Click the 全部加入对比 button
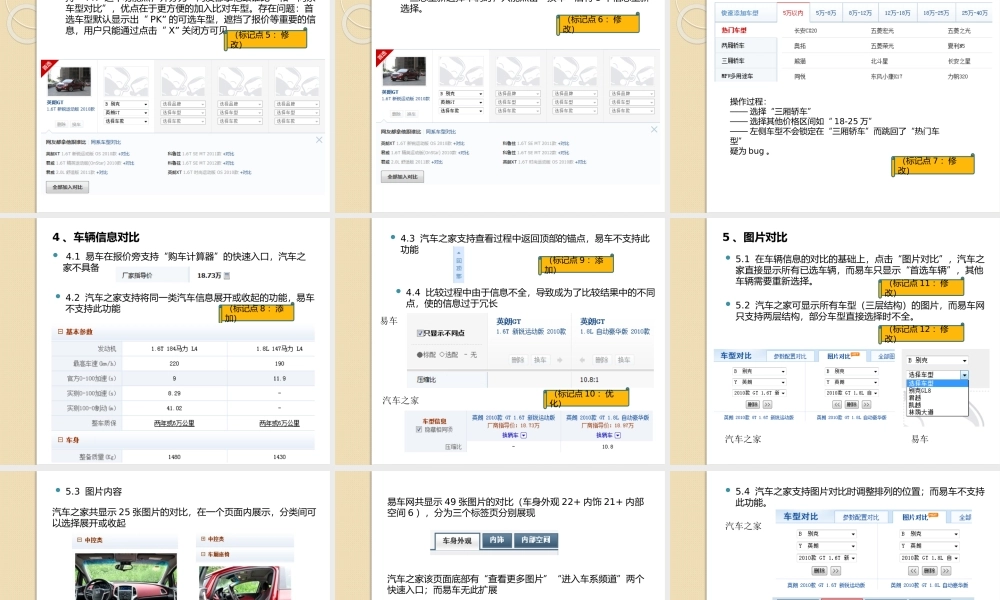This screenshot has width=1000, height=600. (x=67, y=187)
